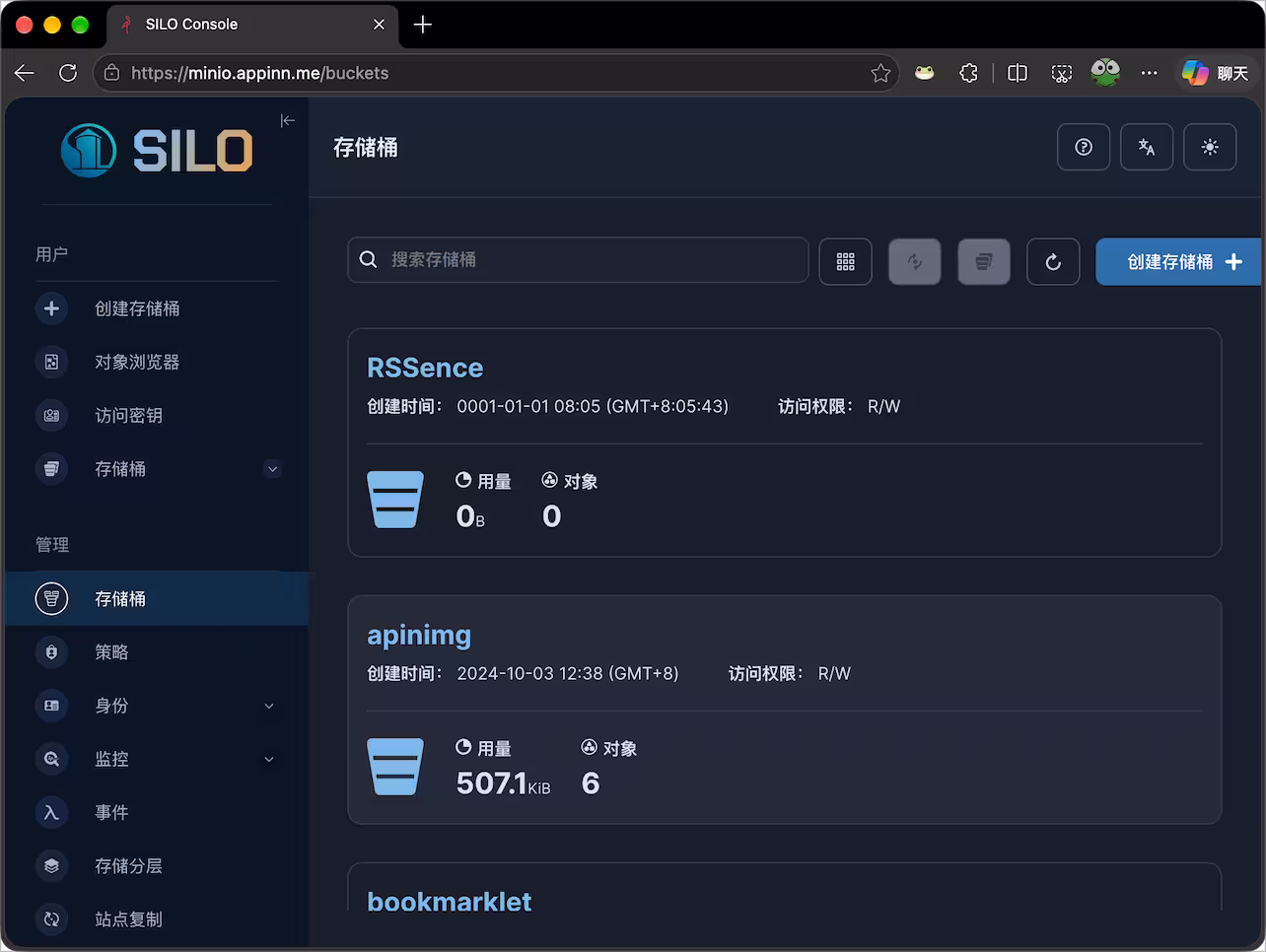Open the language switcher icon
This screenshot has width=1266, height=952.
(x=1147, y=147)
